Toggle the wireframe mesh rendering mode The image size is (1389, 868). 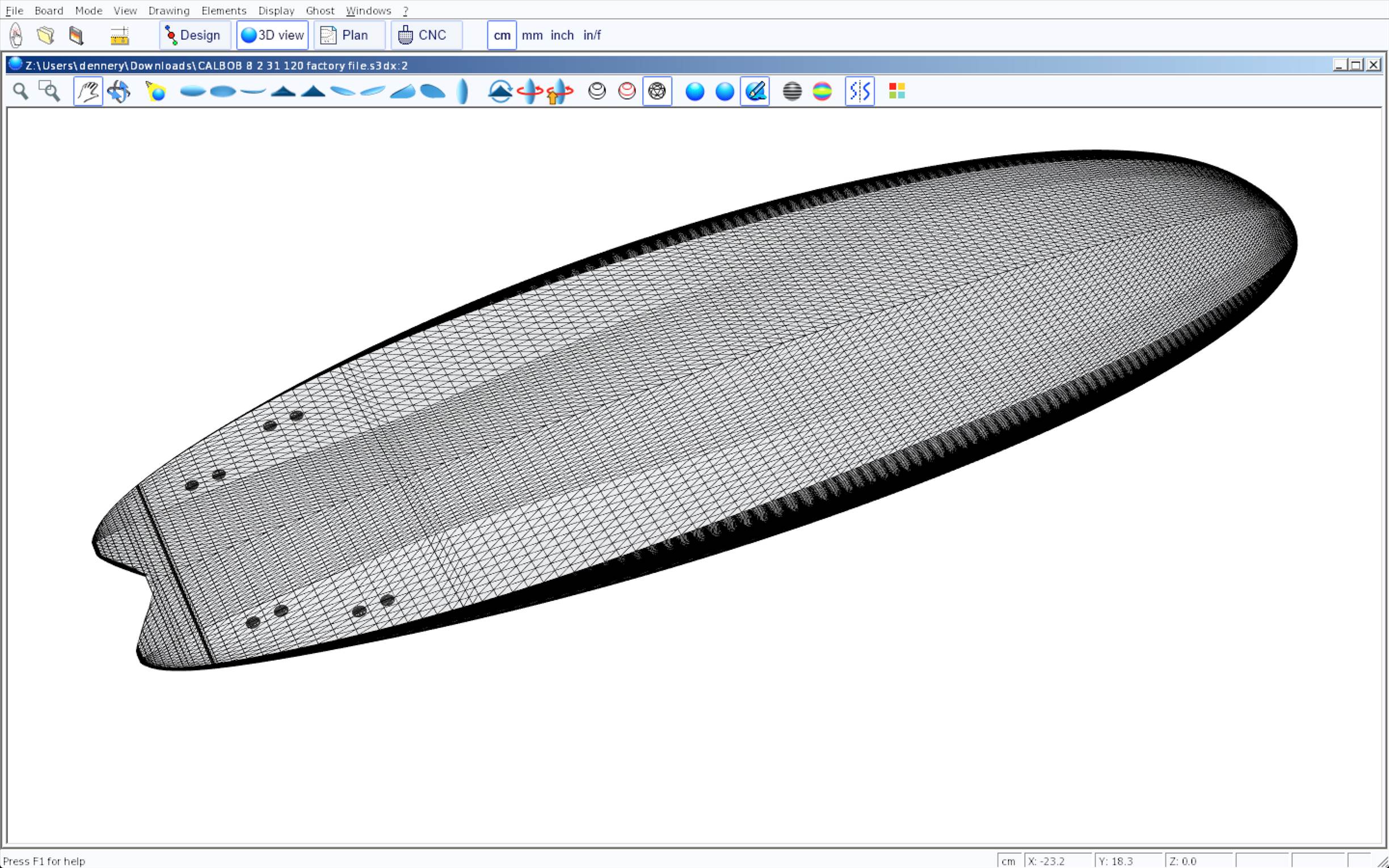657,91
